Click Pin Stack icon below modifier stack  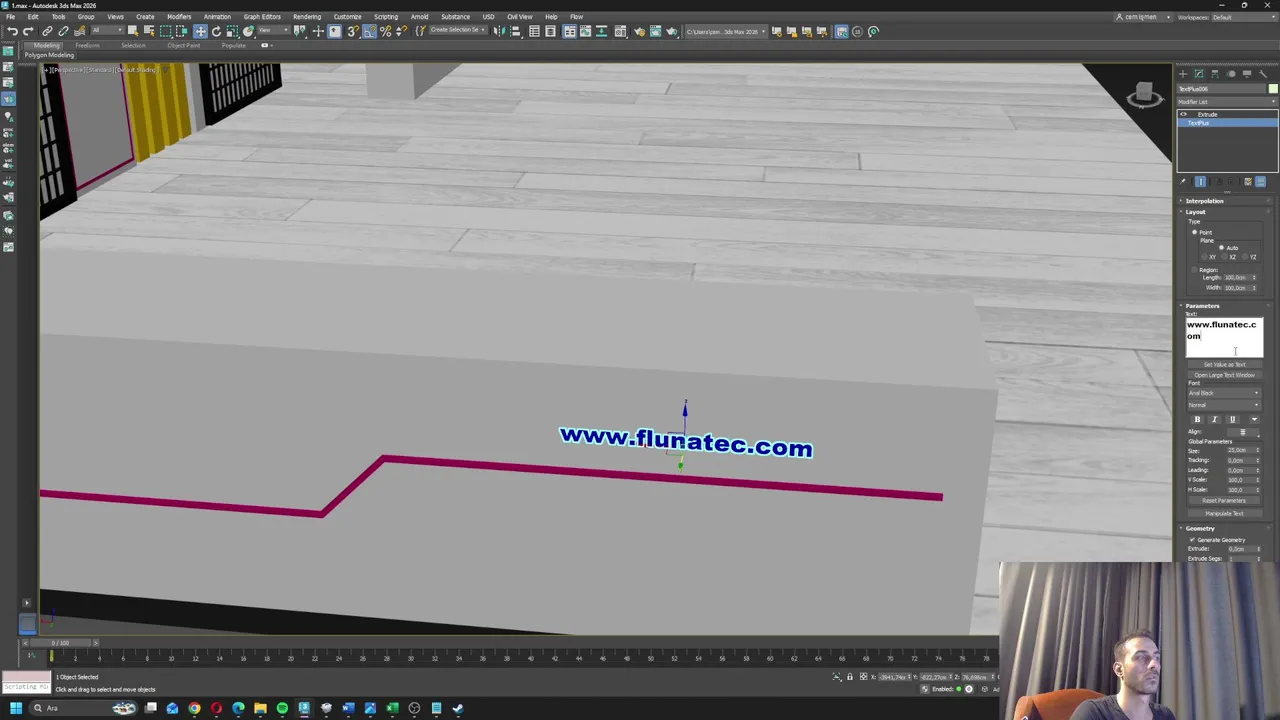(1184, 182)
